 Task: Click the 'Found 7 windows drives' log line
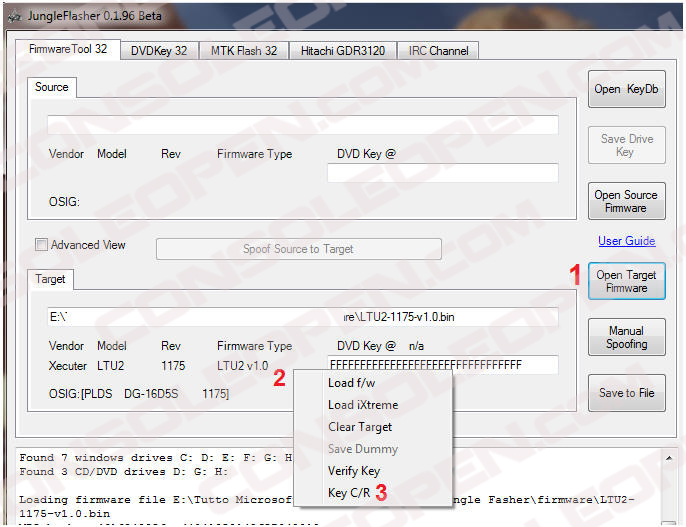pos(155,458)
